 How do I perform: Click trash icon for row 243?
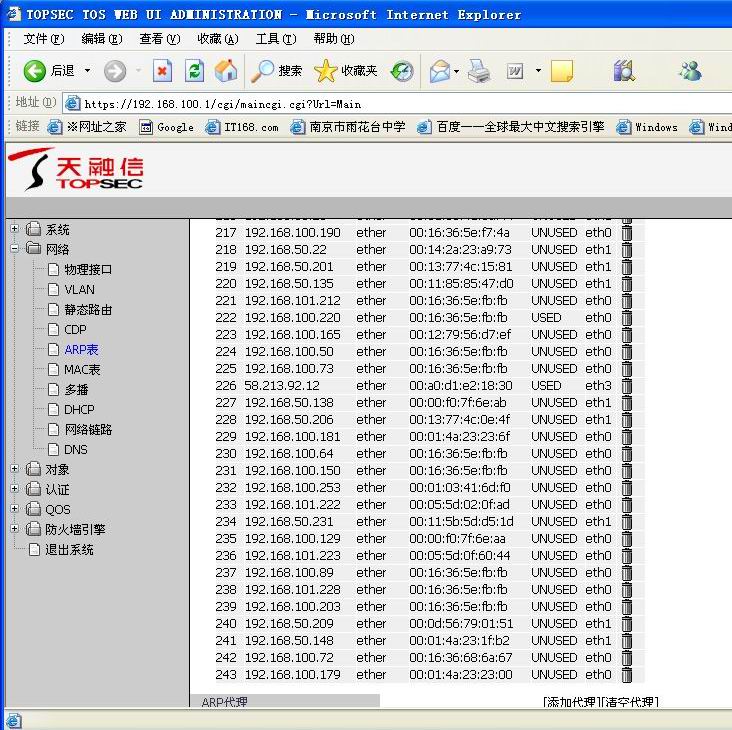[x=627, y=674]
